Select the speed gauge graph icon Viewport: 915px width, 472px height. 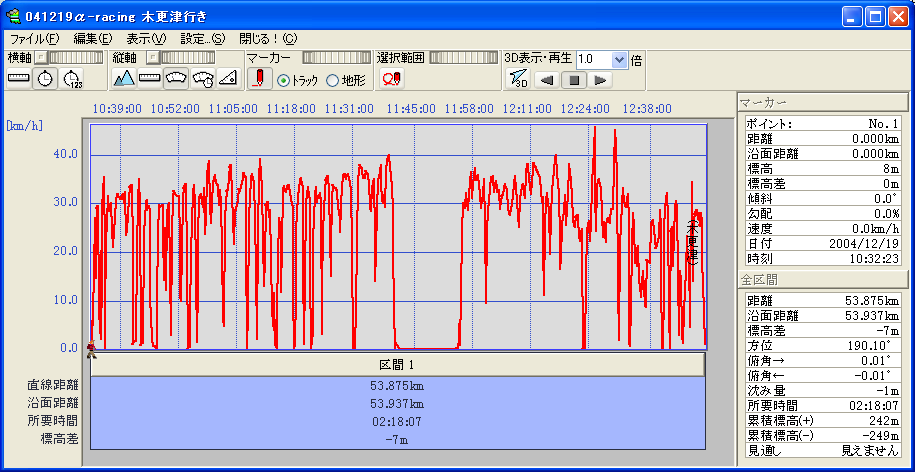[176, 78]
